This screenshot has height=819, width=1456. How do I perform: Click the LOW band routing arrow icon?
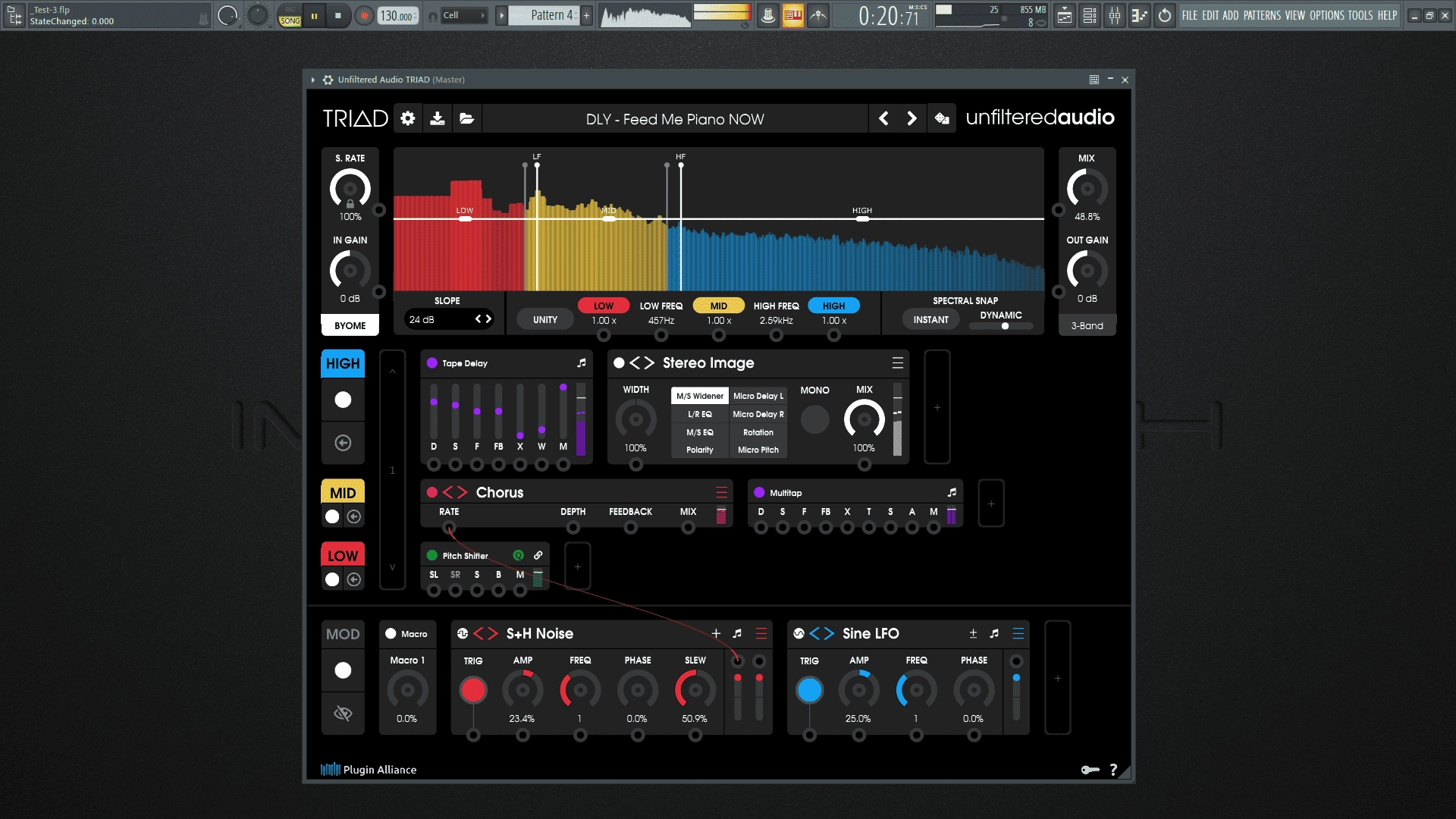click(354, 579)
